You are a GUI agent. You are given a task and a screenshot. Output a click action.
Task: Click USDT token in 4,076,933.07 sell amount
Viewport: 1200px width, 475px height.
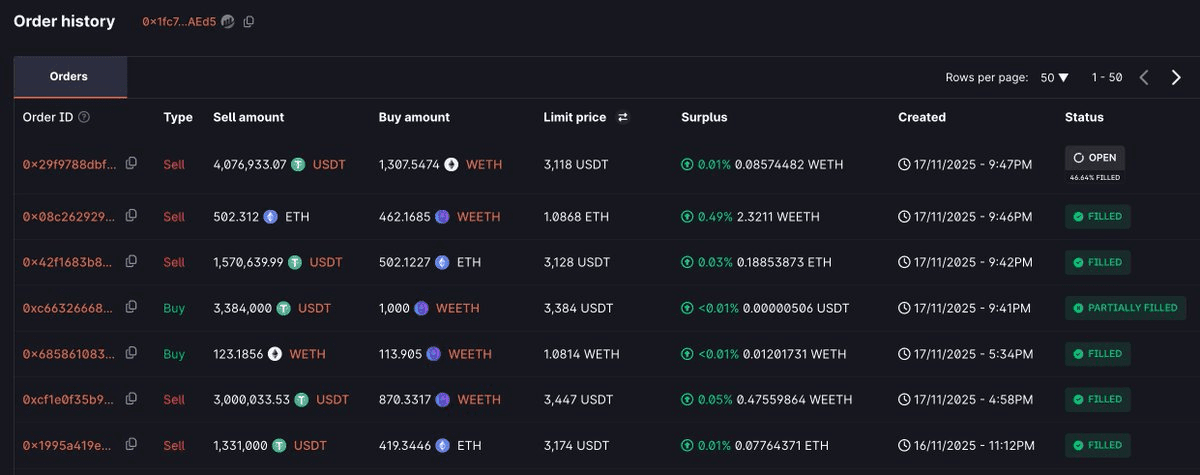pos(329,164)
